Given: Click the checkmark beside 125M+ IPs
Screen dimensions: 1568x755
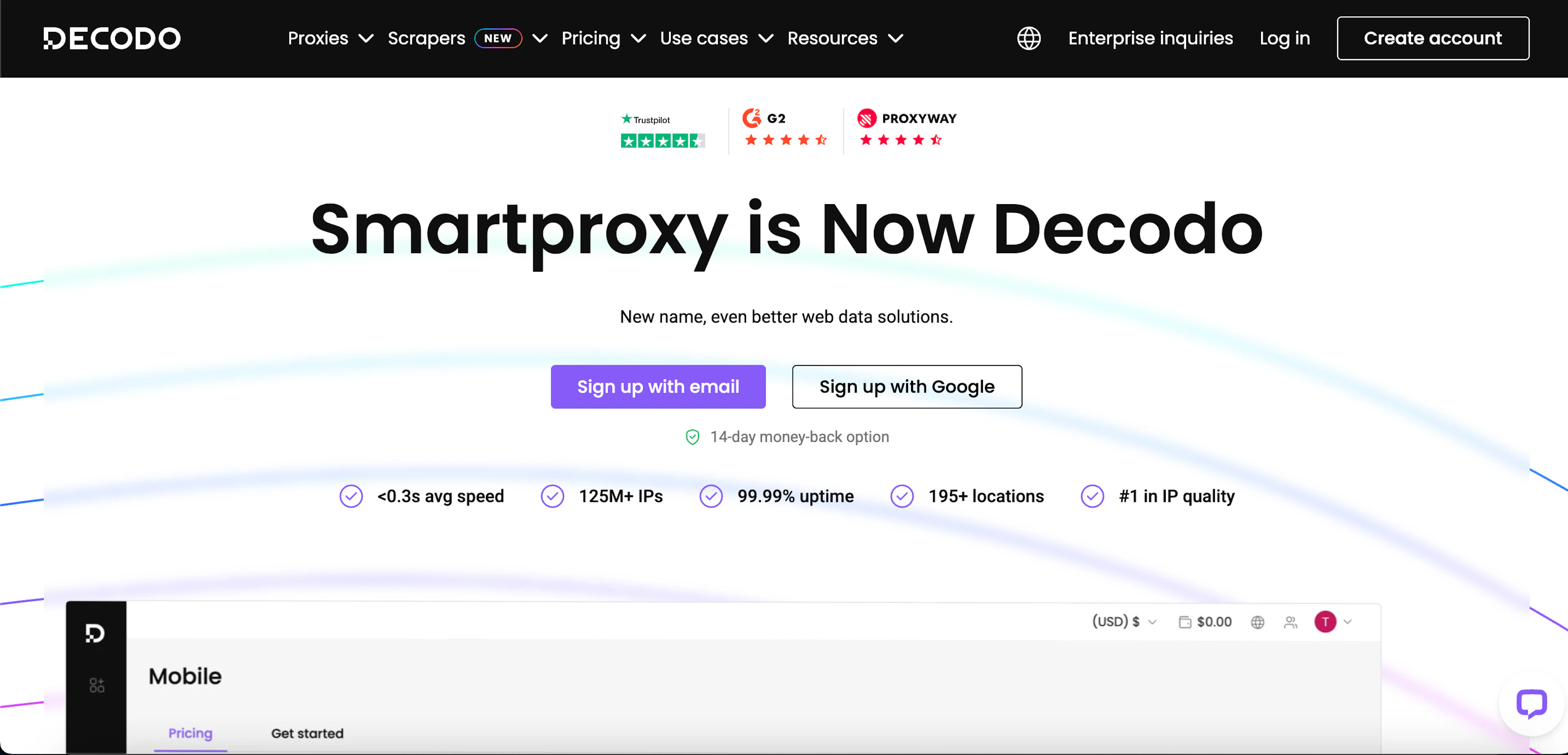Looking at the screenshot, I should pyautogui.click(x=553, y=496).
